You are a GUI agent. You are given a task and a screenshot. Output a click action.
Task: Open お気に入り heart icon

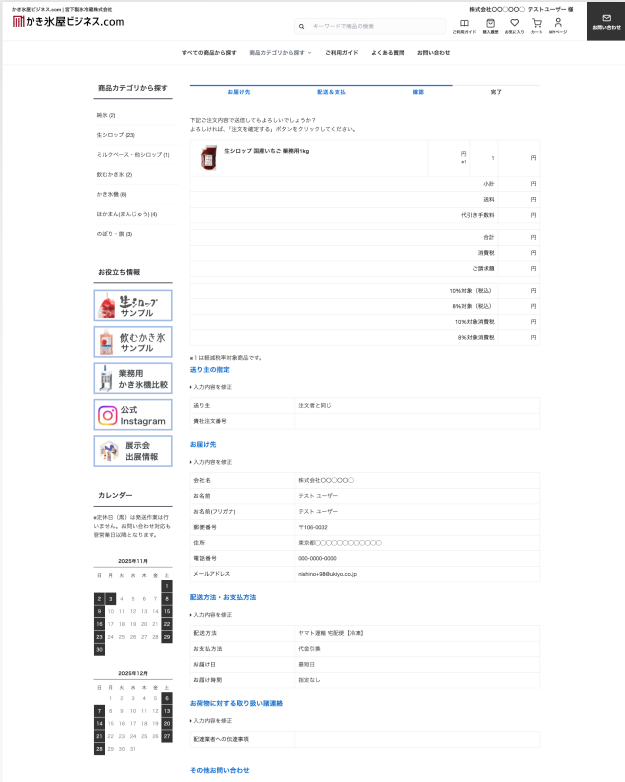tap(514, 25)
